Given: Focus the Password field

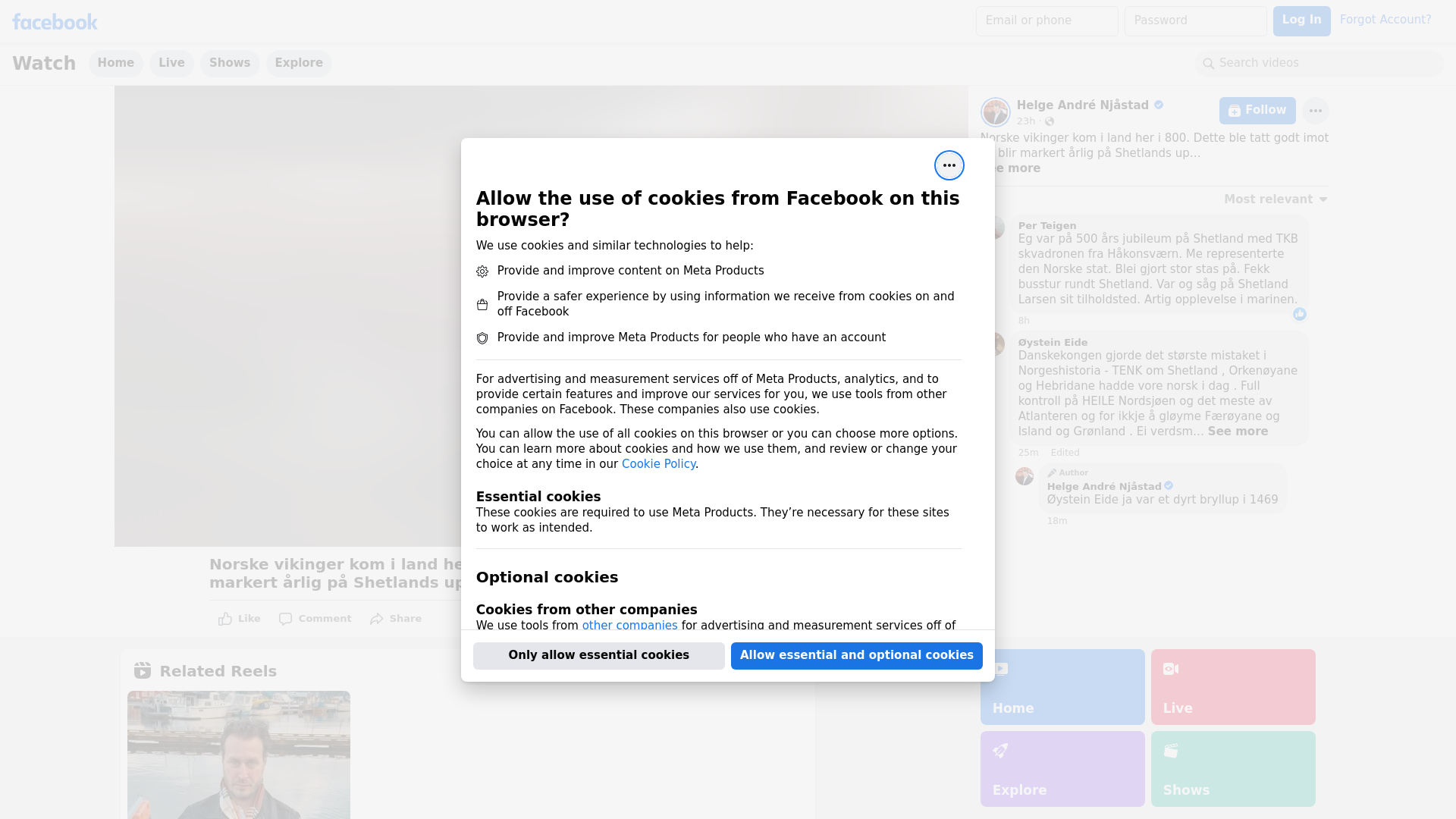Looking at the screenshot, I should (1195, 20).
